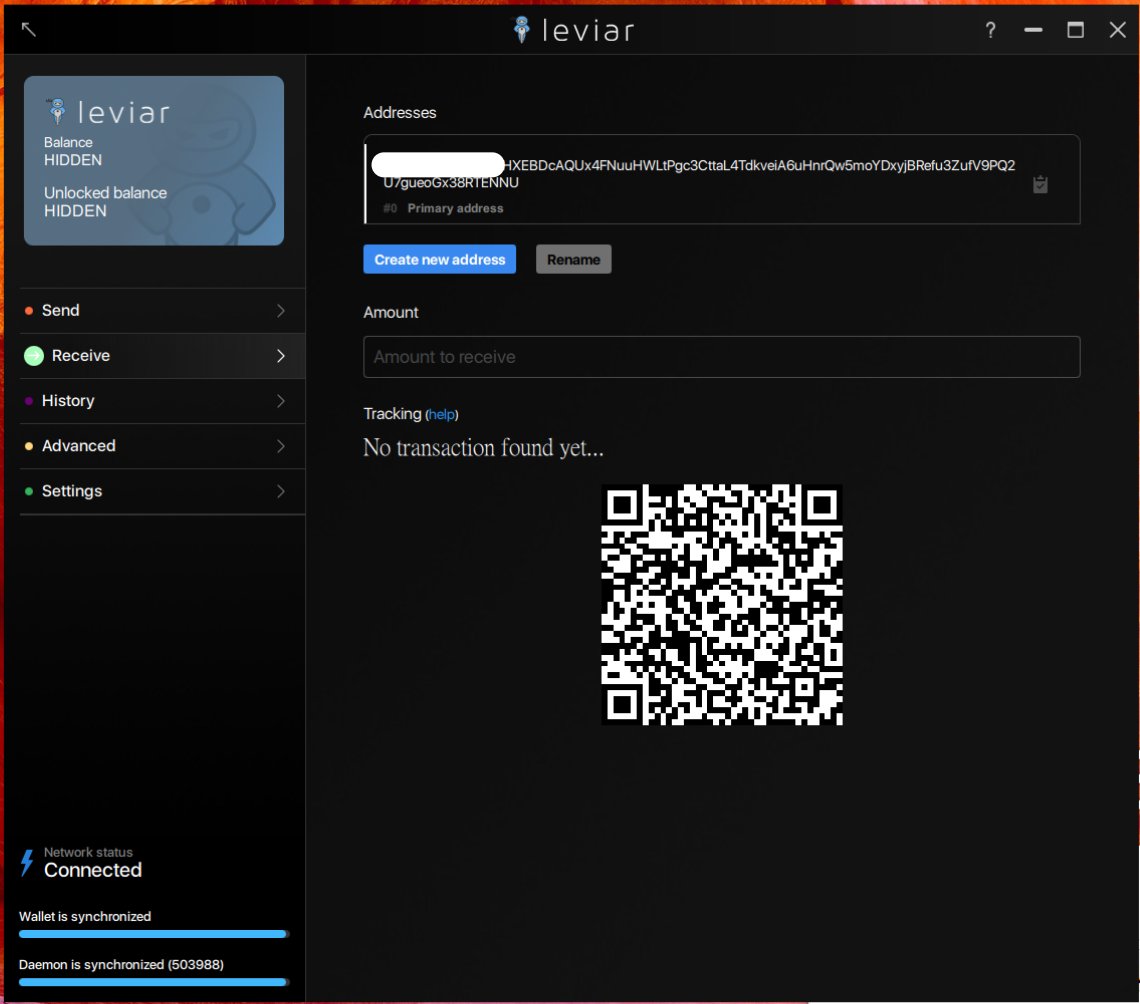Open the History menu item
The height and width of the screenshot is (1004, 1140).
pyautogui.click(x=162, y=401)
